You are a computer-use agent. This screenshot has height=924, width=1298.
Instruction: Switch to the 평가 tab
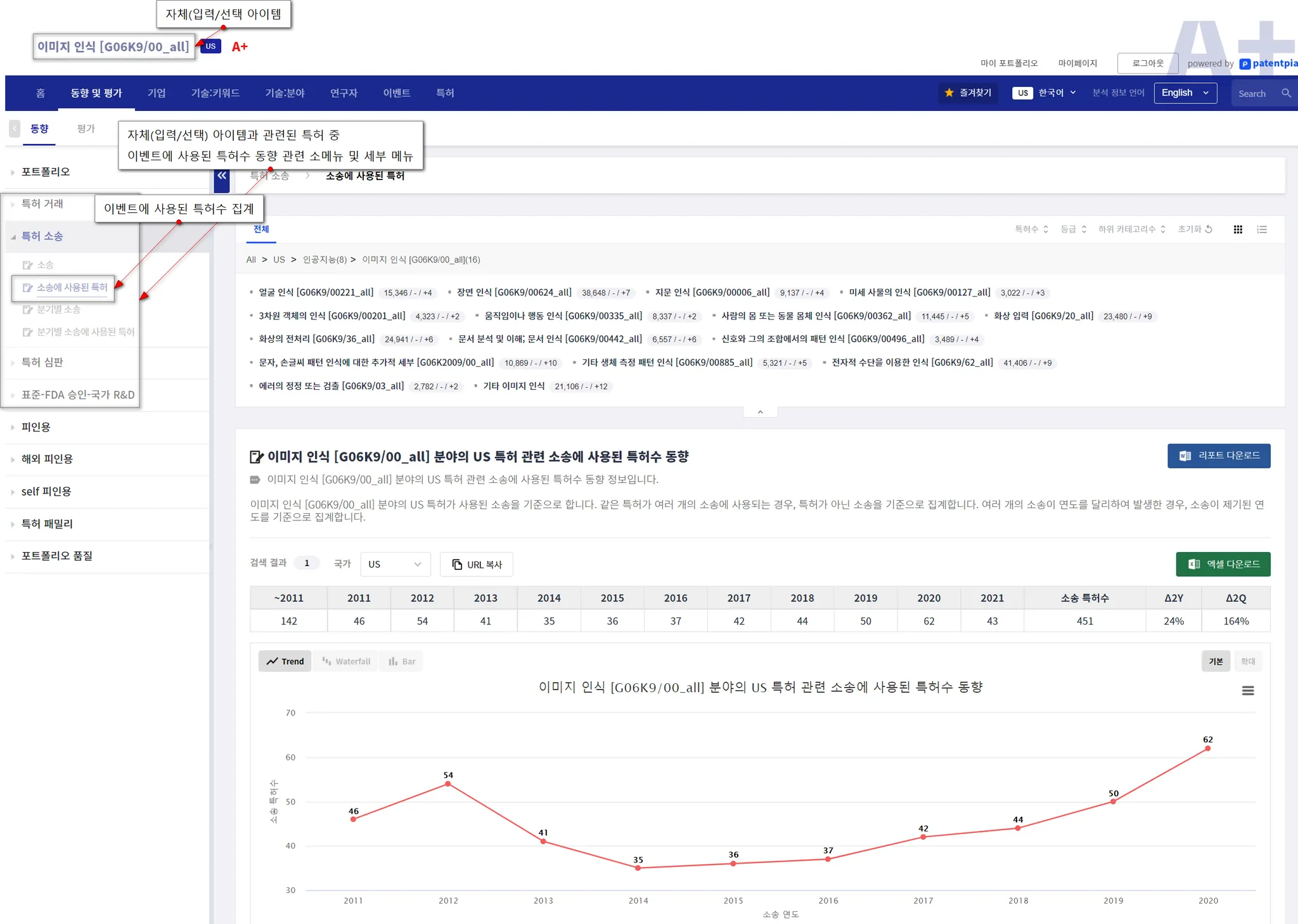(86, 129)
